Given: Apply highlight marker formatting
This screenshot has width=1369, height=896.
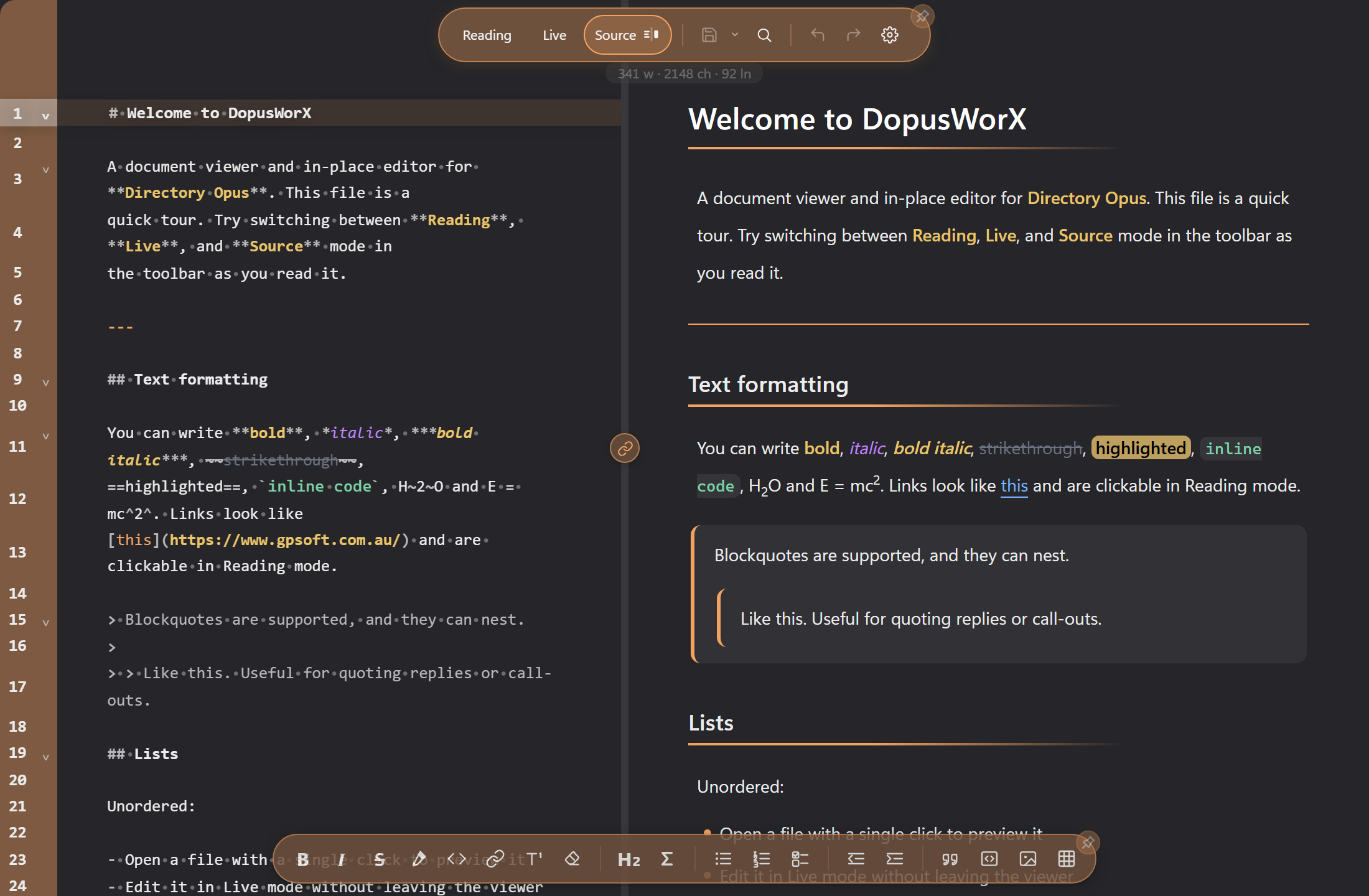Looking at the screenshot, I should tap(419, 859).
